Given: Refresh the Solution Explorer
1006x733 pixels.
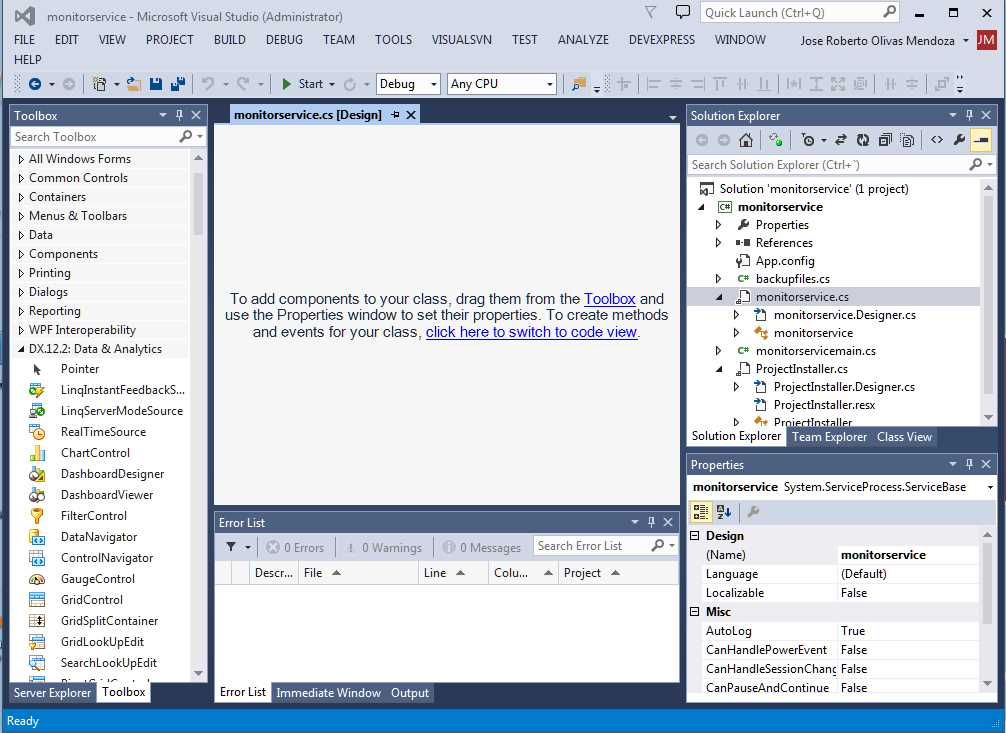Looking at the screenshot, I should [x=863, y=139].
